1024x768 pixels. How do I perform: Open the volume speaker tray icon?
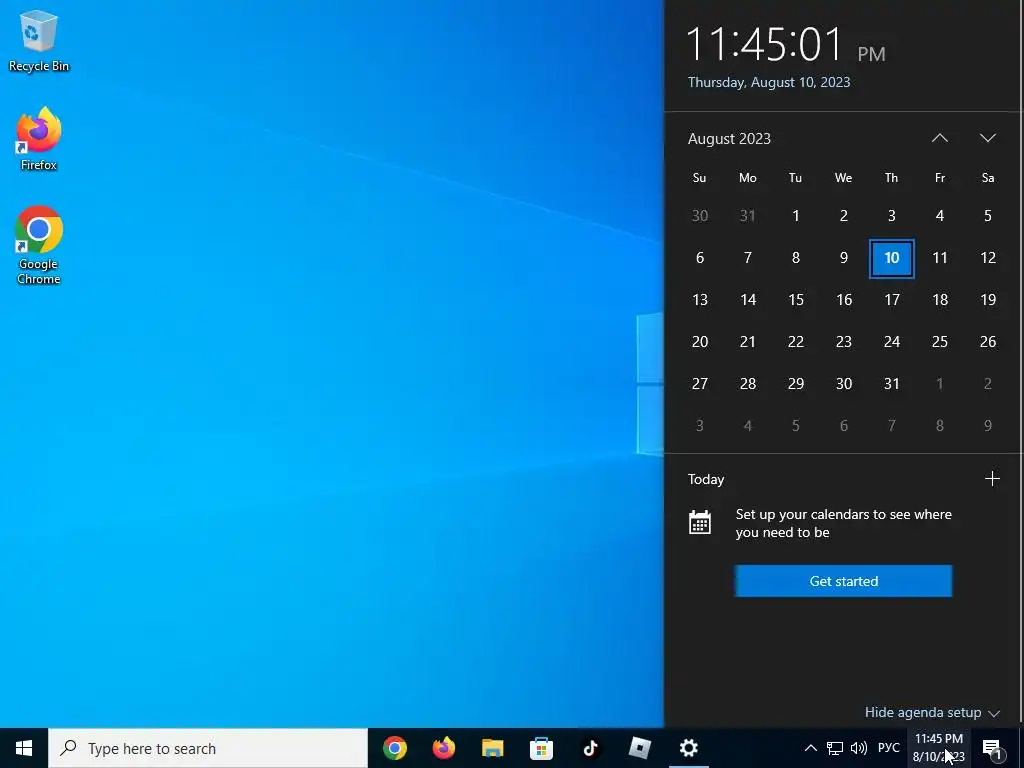859,748
